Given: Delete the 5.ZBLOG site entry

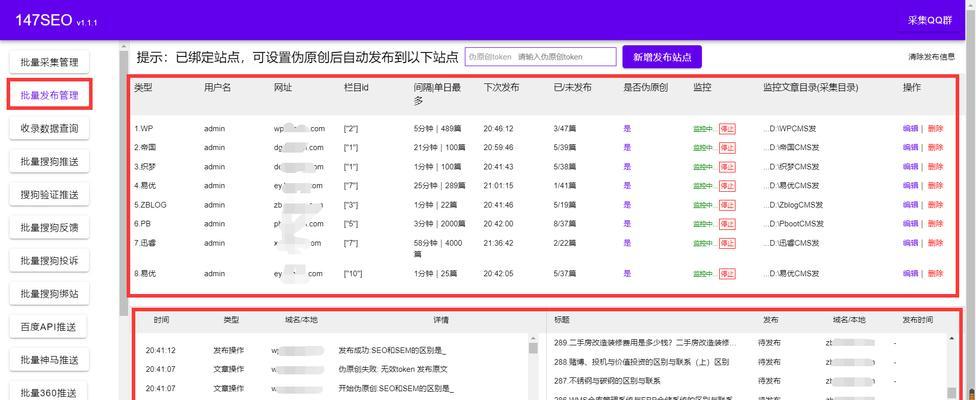Looking at the screenshot, I should 935,205.
